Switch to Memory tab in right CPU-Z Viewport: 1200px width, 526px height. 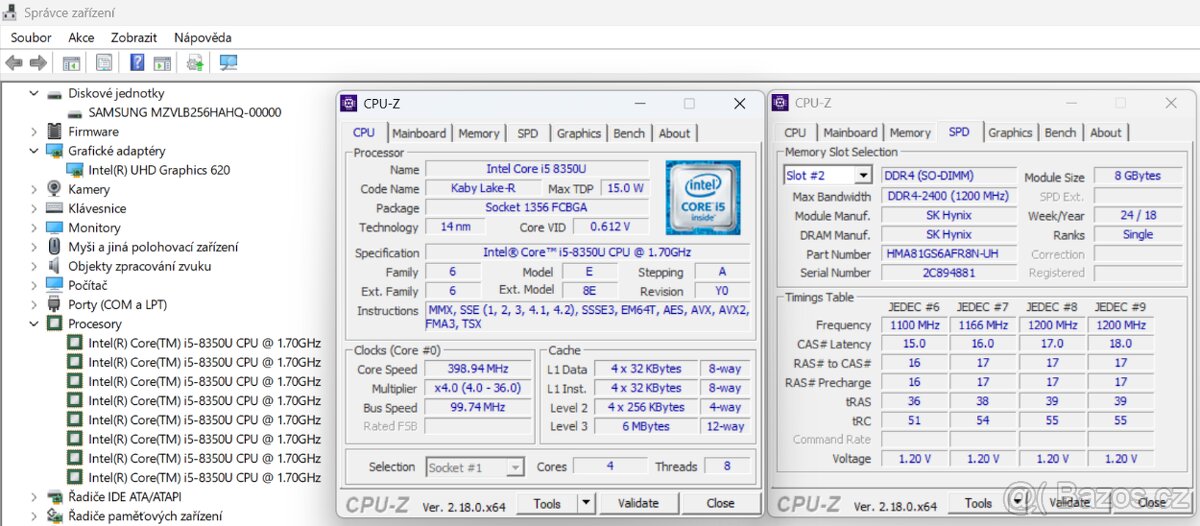tap(910, 133)
